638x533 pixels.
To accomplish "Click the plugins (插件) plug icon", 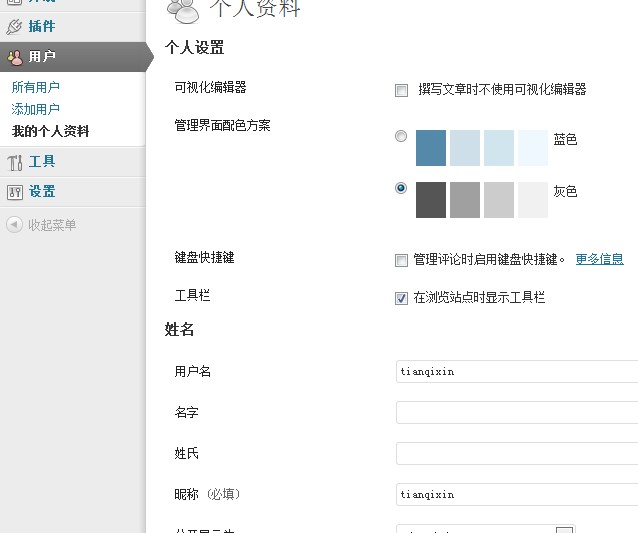I will tap(14, 27).
